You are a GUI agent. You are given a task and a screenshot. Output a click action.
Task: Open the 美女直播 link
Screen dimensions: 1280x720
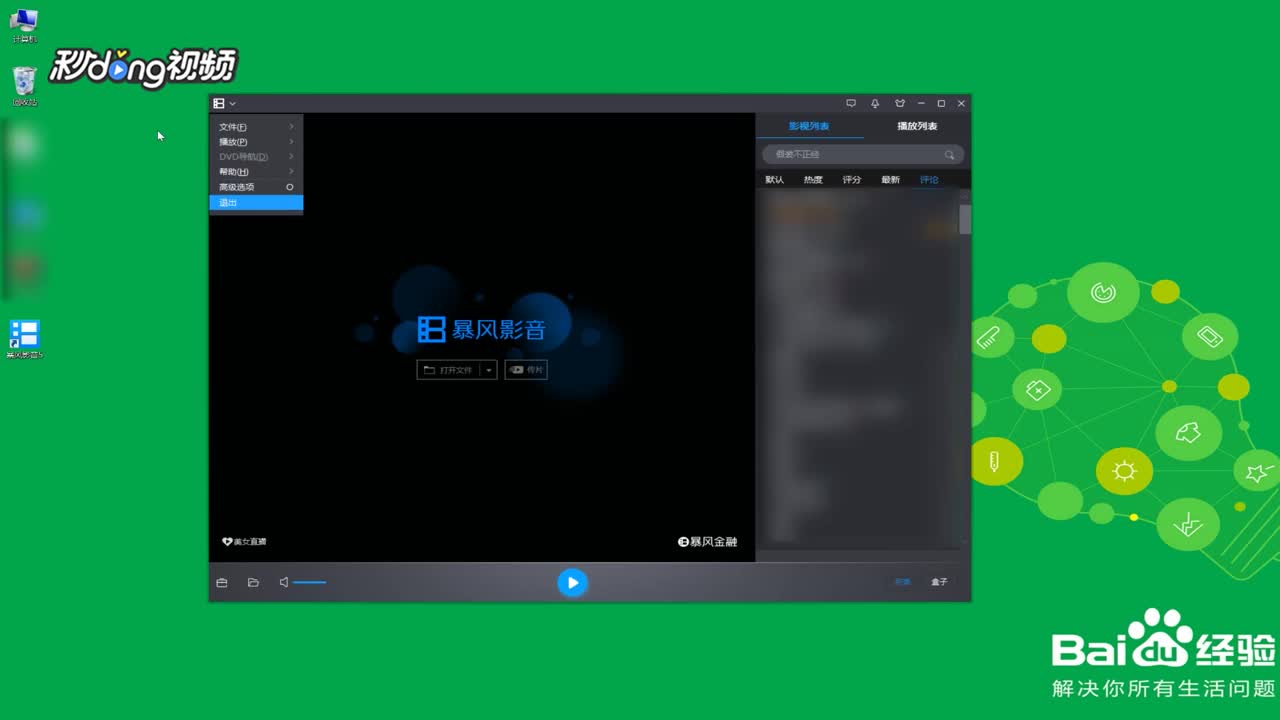click(x=244, y=542)
